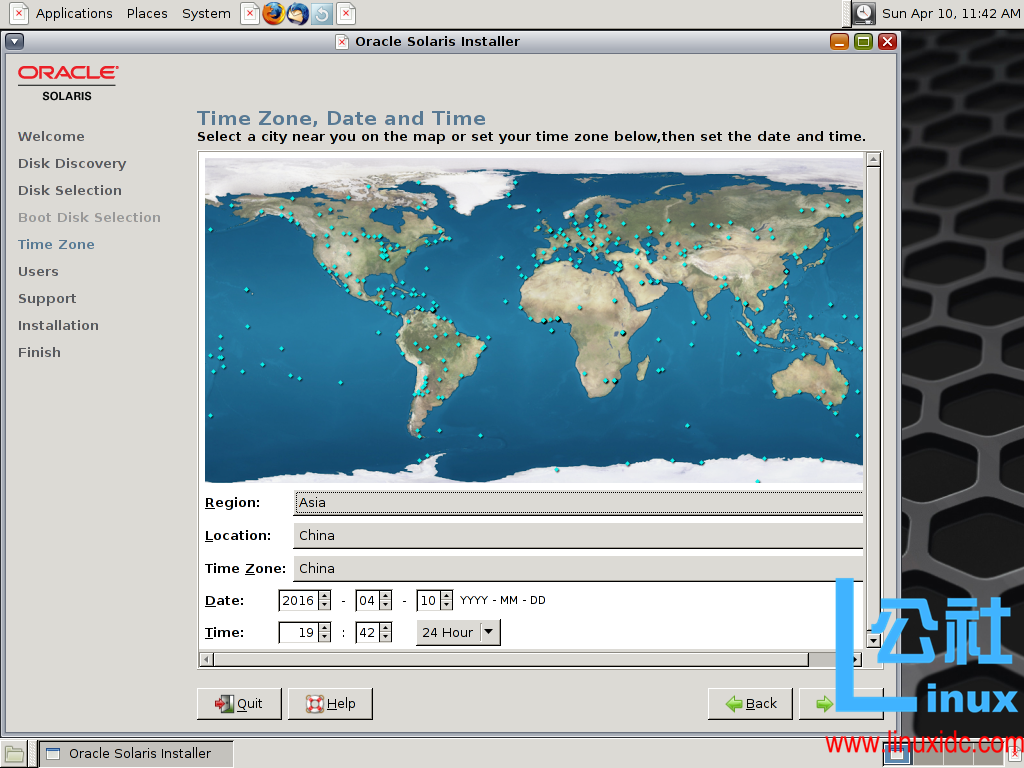1024x768 pixels.
Task: Click the YYYY - MM - DD format hint
Action: pyautogui.click(x=502, y=600)
